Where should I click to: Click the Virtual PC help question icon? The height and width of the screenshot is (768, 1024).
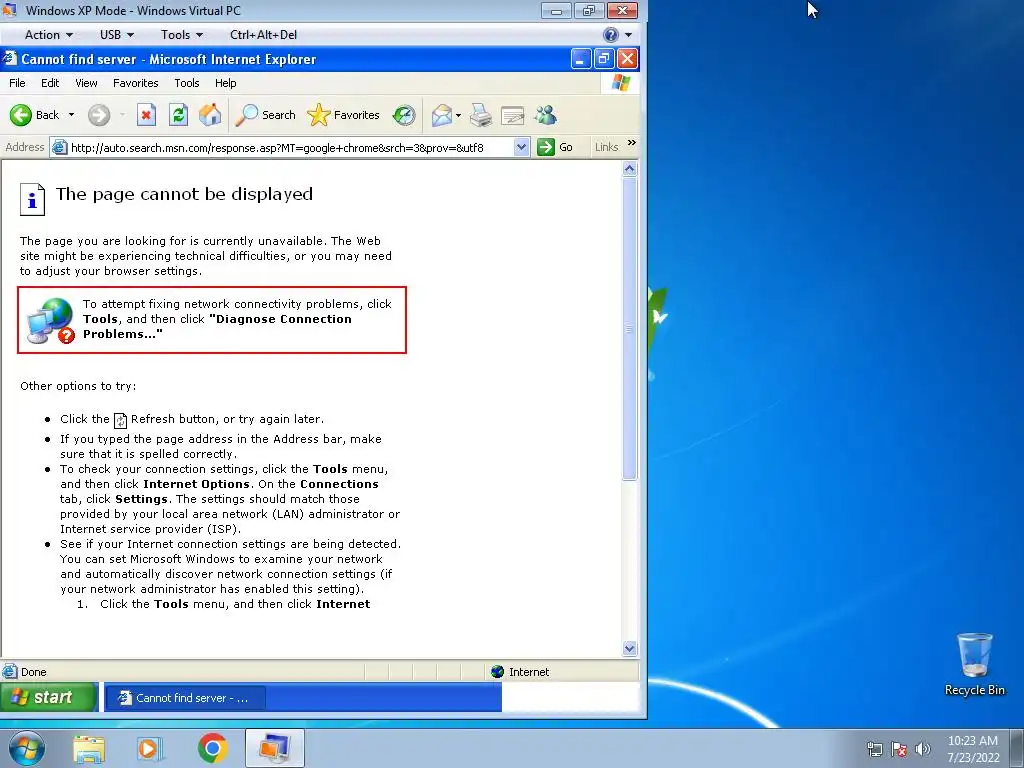611,35
